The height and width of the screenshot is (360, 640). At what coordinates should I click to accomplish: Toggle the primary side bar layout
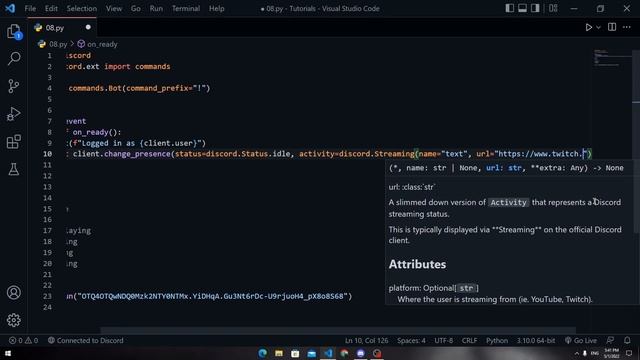[x=509, y=8]
